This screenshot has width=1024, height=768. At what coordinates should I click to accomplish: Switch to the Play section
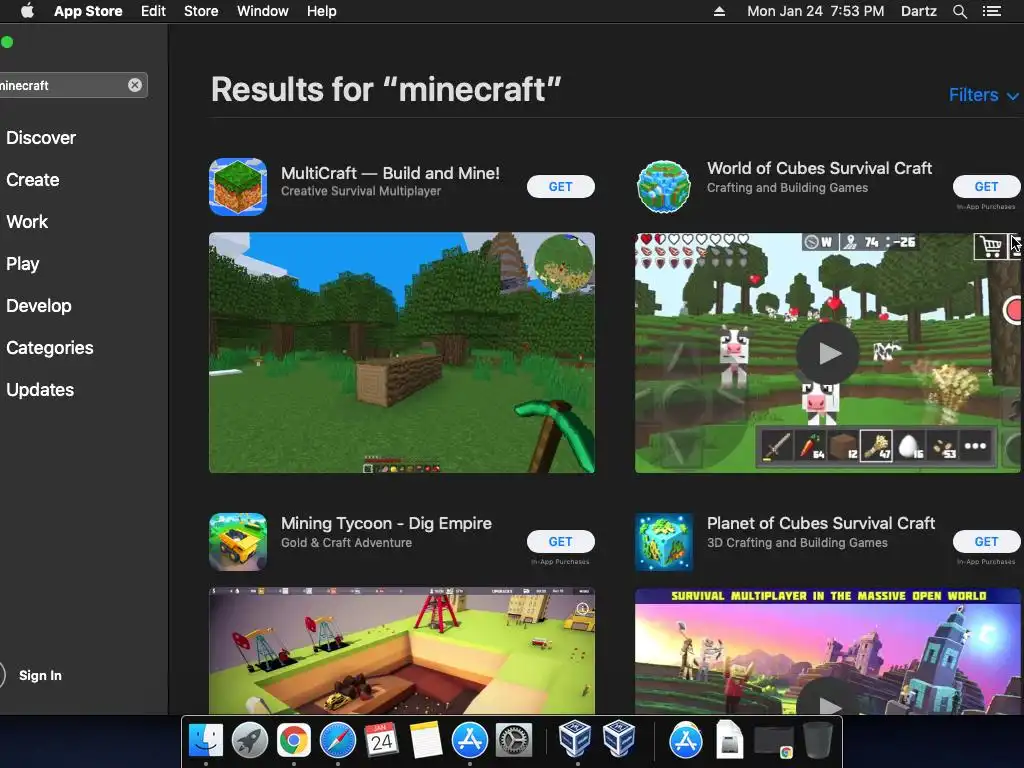click(23, 264)
